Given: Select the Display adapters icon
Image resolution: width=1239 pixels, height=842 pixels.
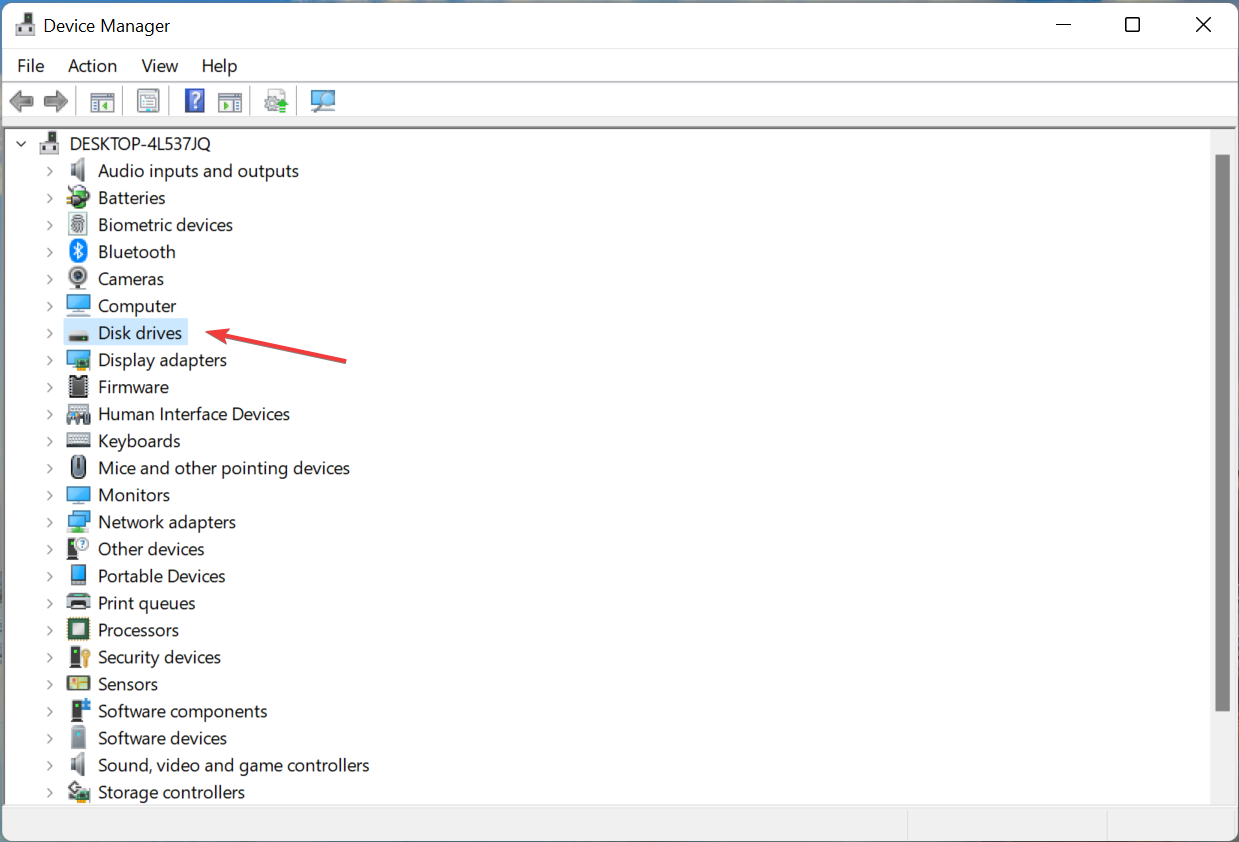Looking at the screenshot, I should (x=78, y=360).
